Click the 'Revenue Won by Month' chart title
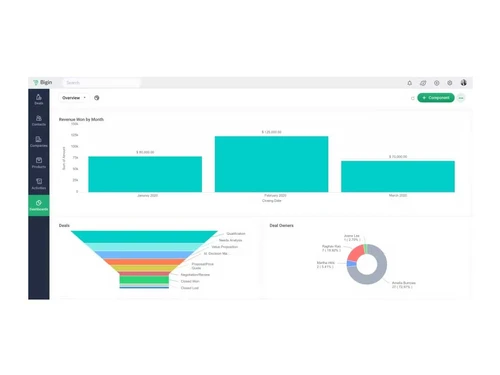 point(81,119)
